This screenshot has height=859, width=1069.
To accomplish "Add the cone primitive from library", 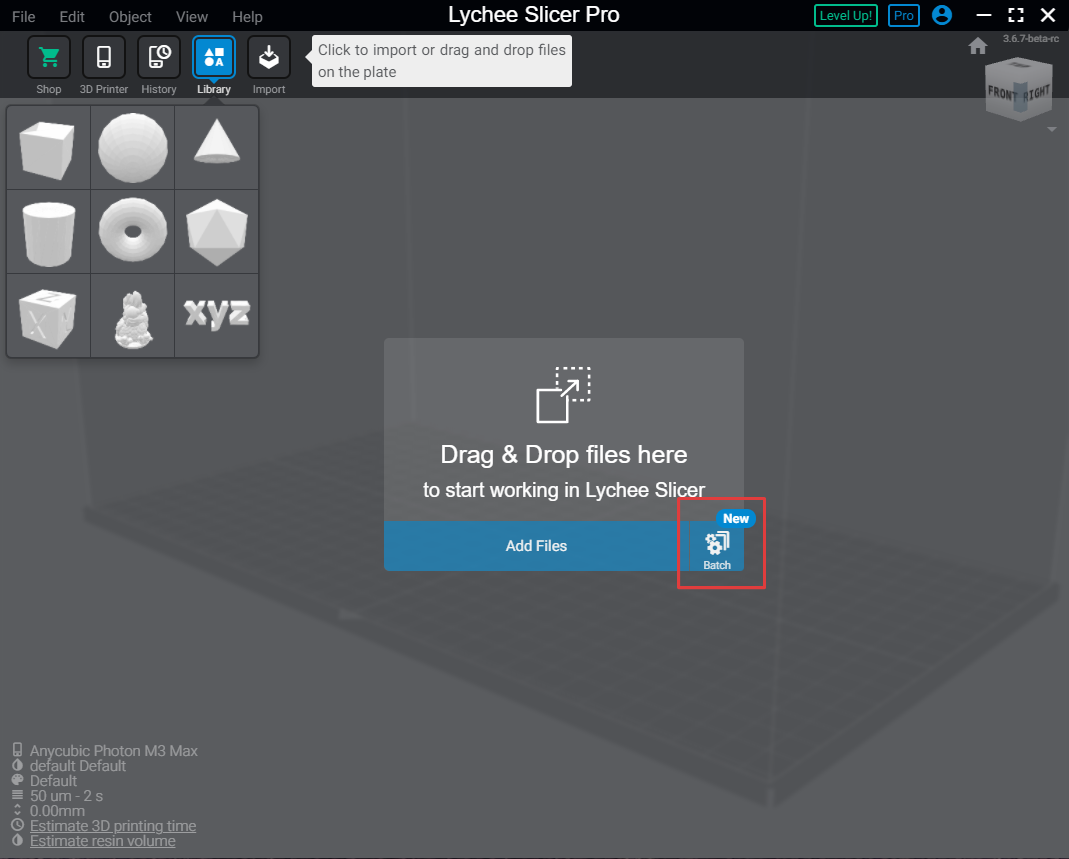I will coord(217,148).
